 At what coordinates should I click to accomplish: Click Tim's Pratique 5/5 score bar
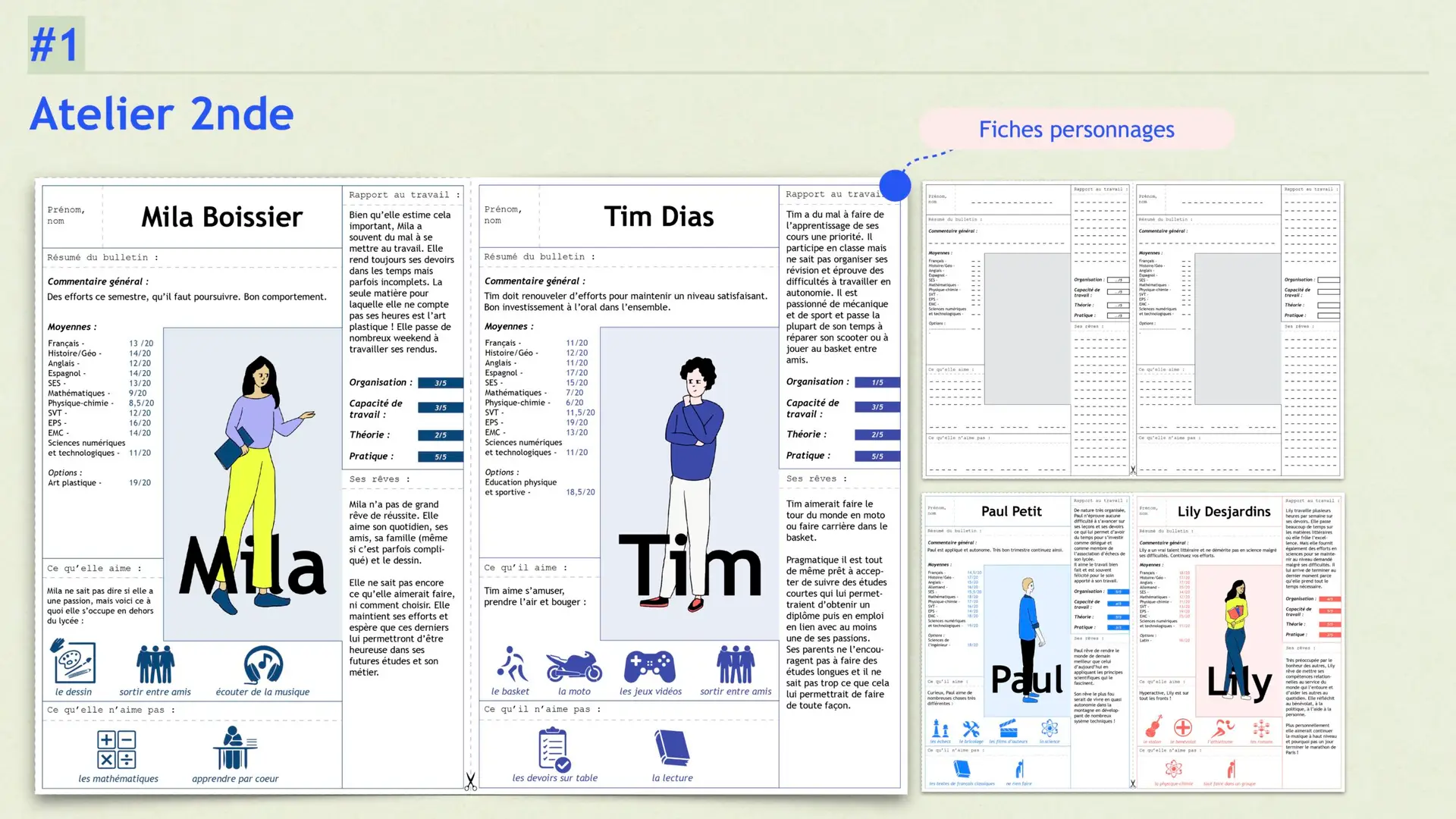[877, 457]
